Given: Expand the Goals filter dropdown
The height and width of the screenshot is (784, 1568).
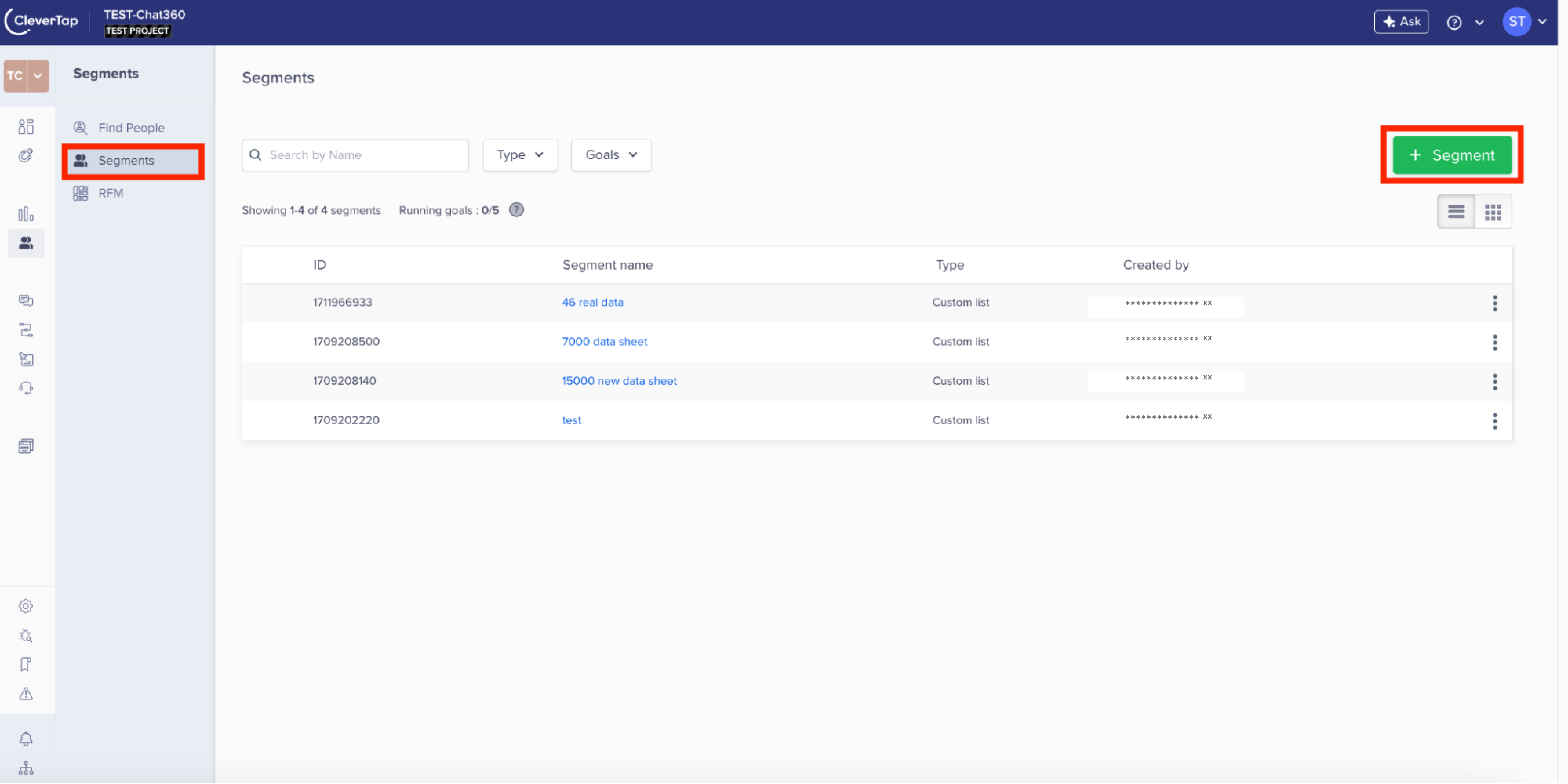Looking at the screenshot, I should tap(611, 155).
